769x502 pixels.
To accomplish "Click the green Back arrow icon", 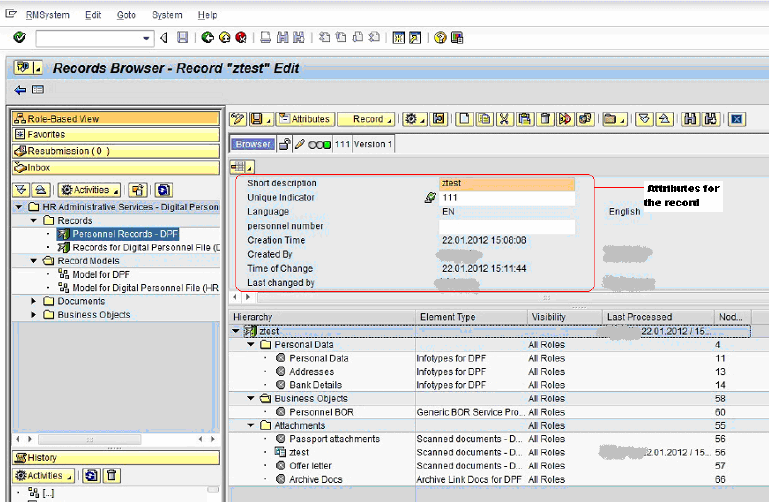I will pyautogui.click(x=207, y=38).
